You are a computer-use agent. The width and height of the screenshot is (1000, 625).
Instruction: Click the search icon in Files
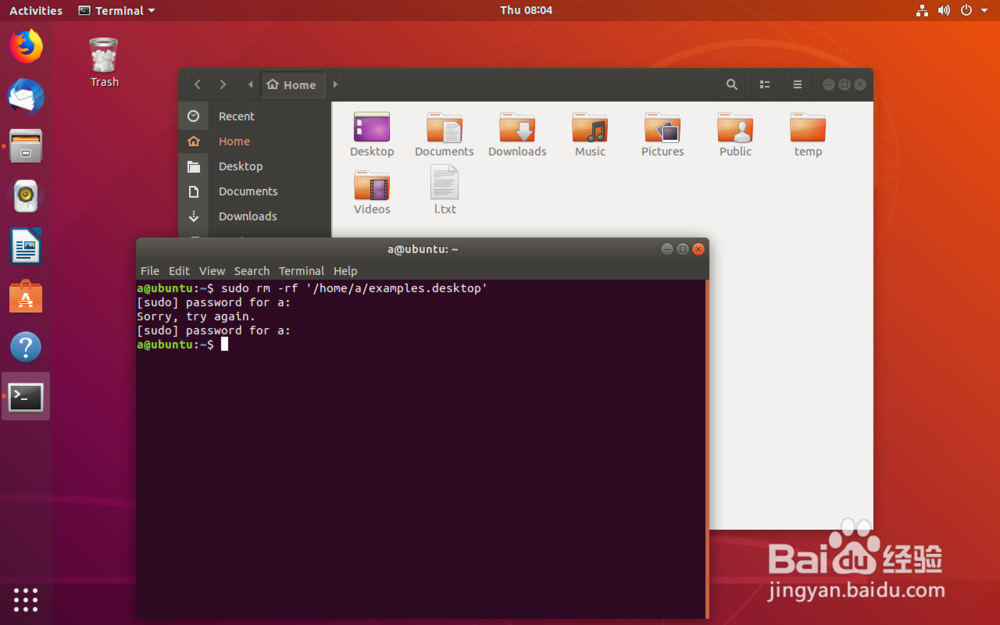pos(732,84)
